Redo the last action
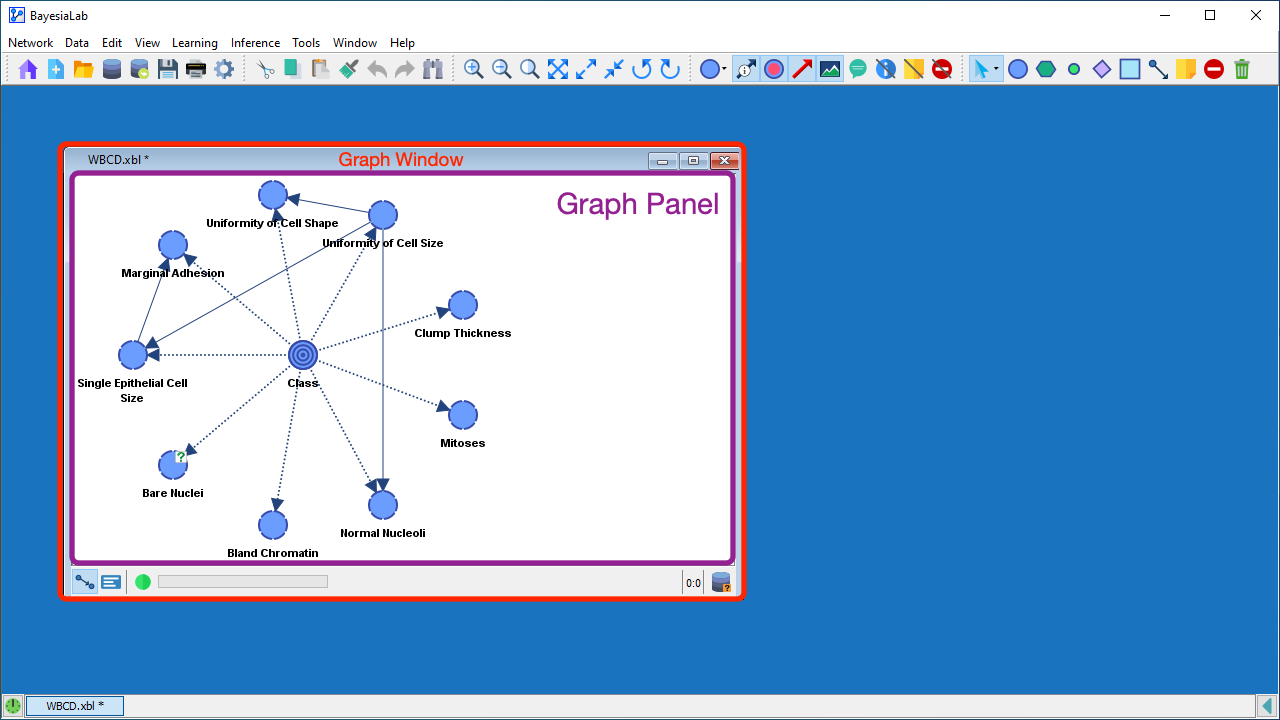 click(402, 69)
